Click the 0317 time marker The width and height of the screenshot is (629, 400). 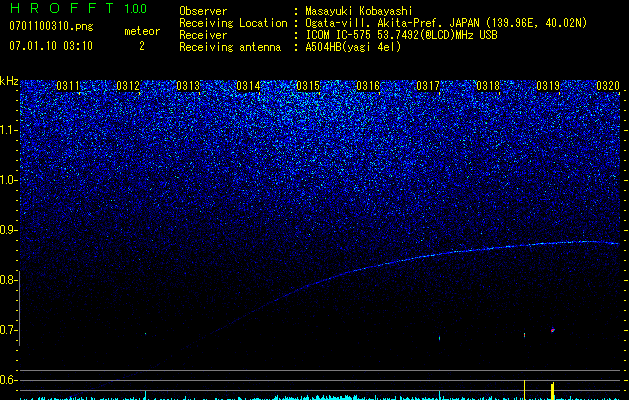(x=428, y=86)
